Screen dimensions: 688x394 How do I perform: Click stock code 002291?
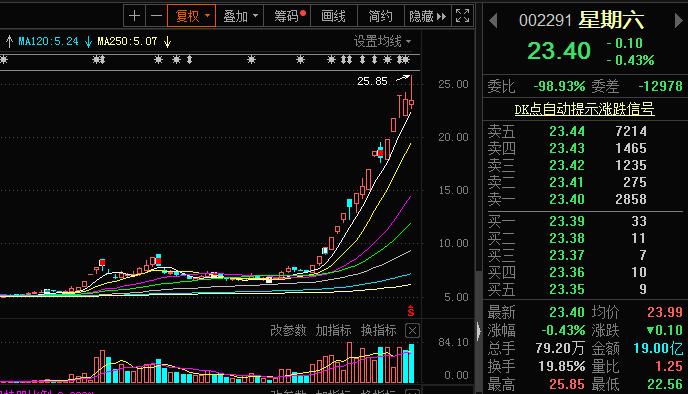545,21
